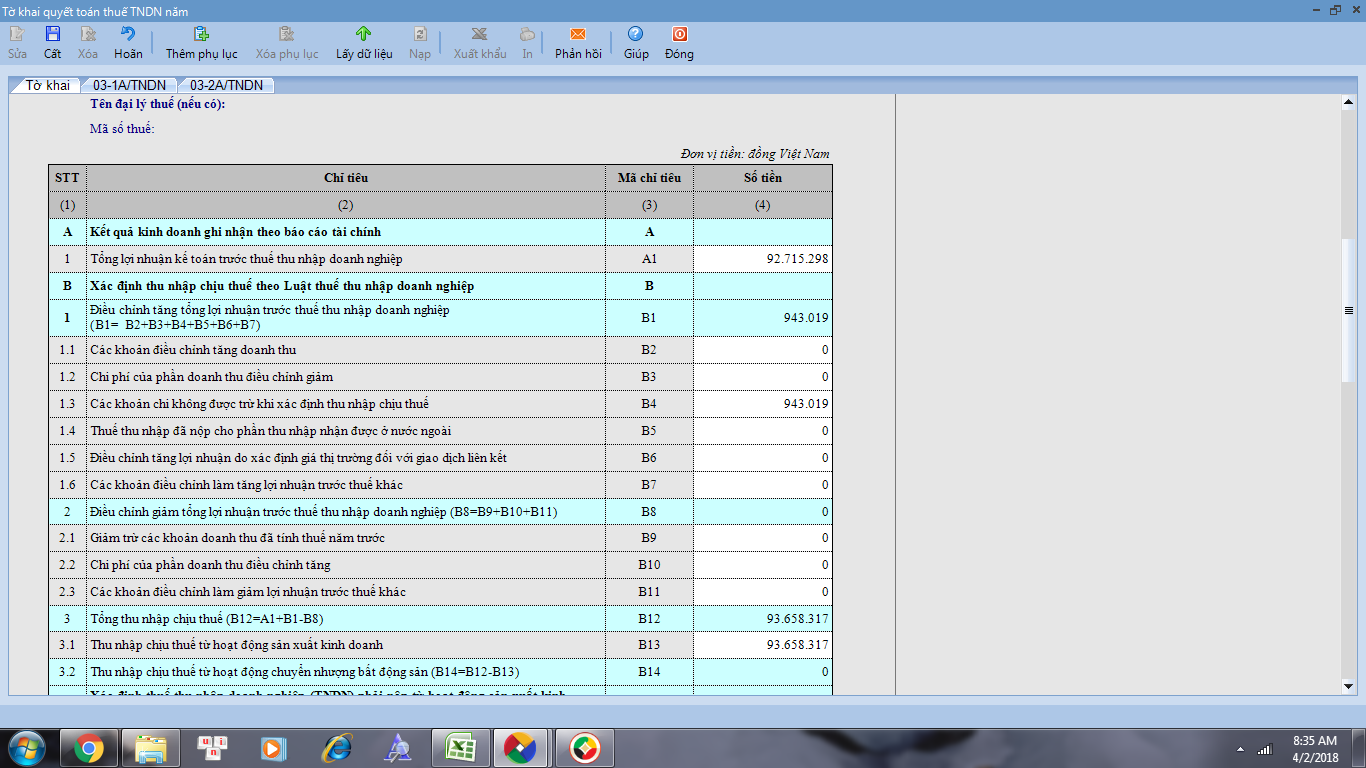The width and height of the screenshot is (1366, 768).
Task: Open the Excel icon in the taskbar
Action: [x=459, y=748]
